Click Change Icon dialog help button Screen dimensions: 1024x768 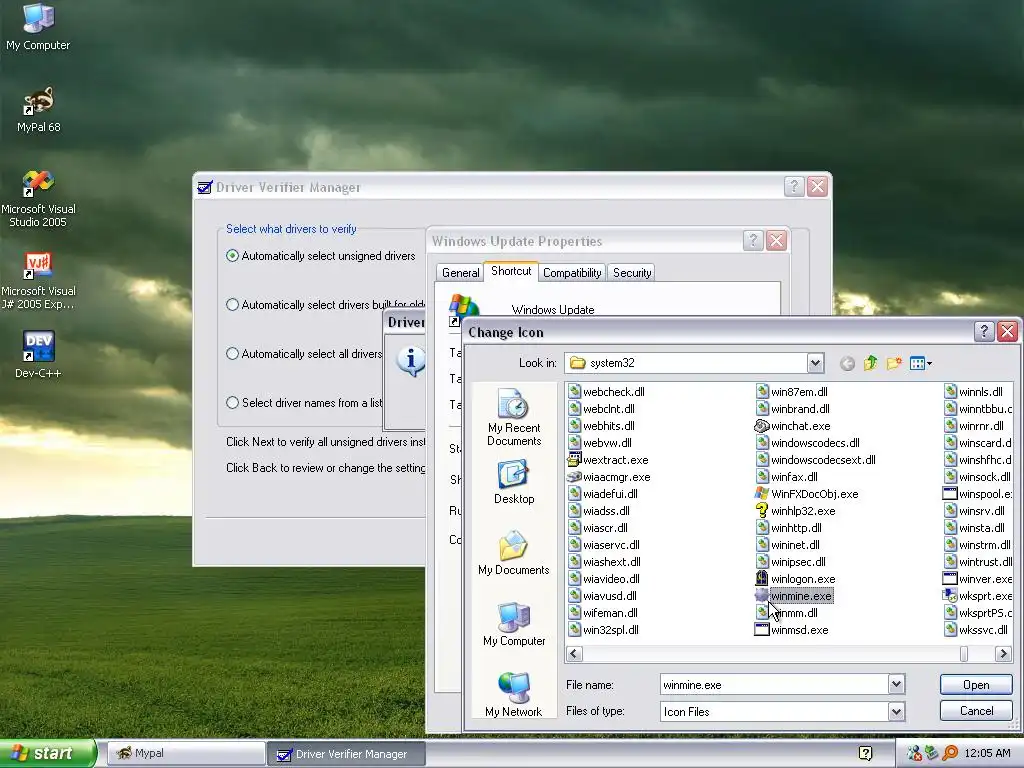(984, 331)
